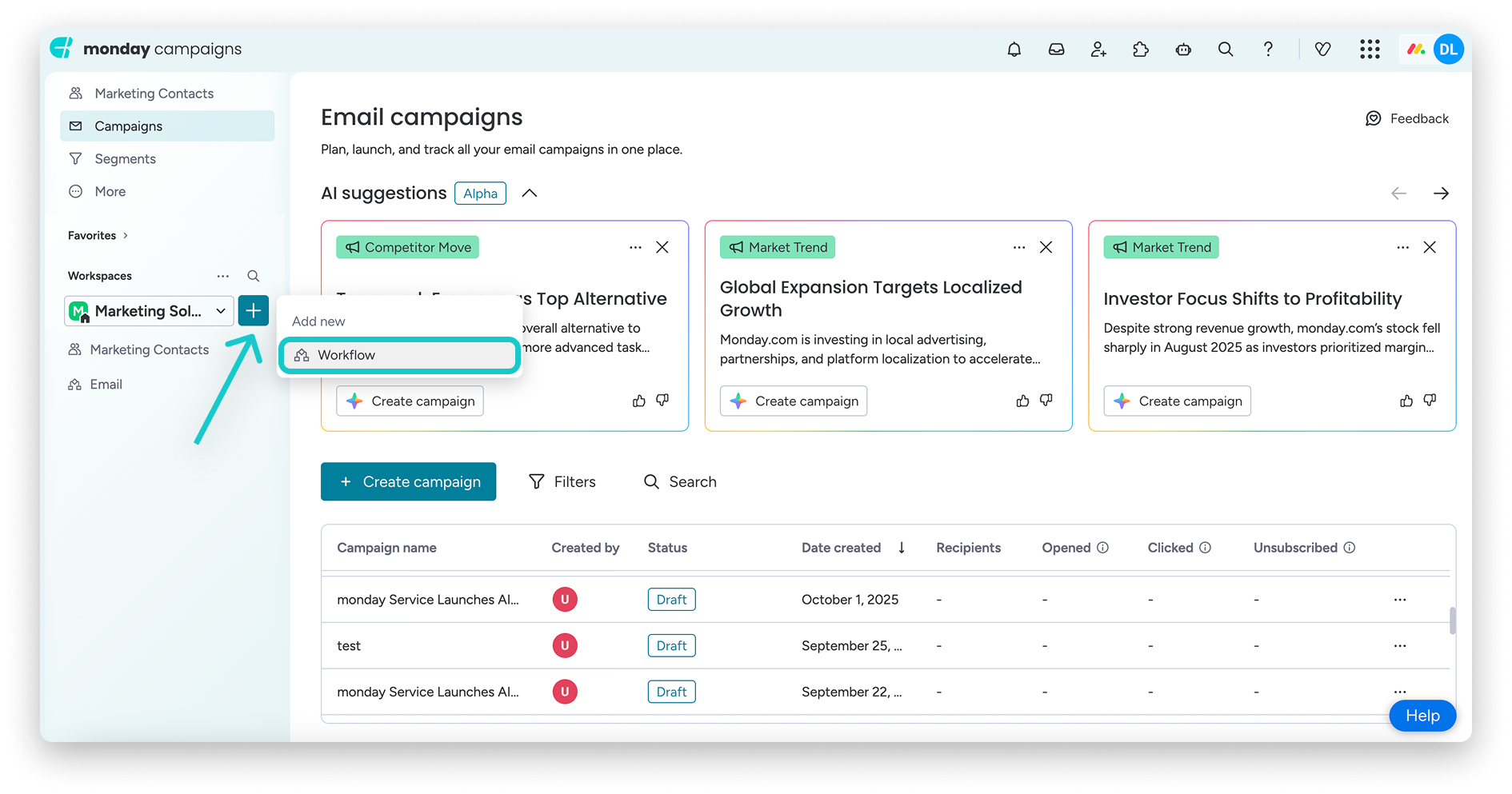Open workspaces three-dot options
The height and width of the screenshot is (794, 1512).
click(223, 276)
